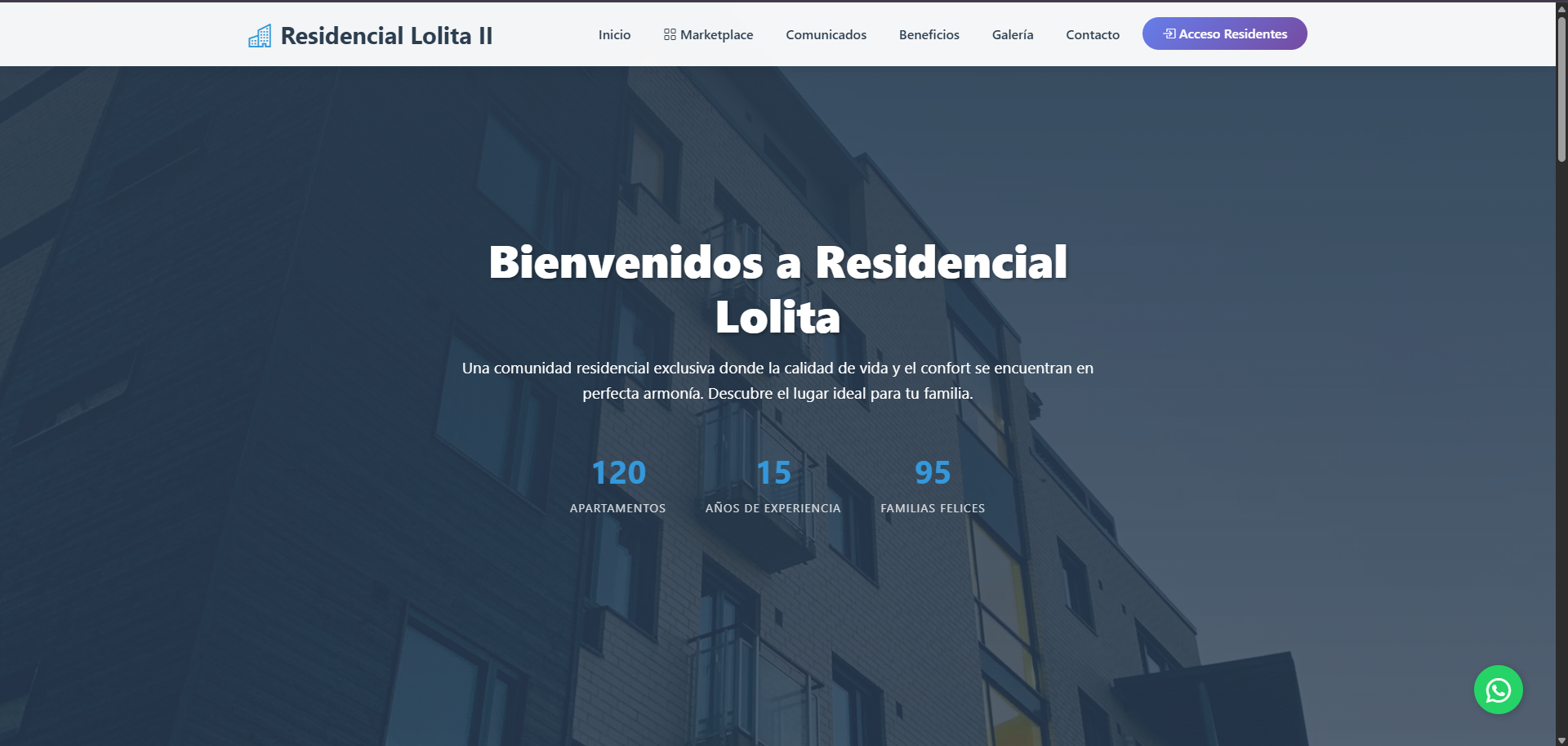1568x746 pixels.
Task: Click the building logo icon beside Residencial Lolita II
Action: point(260,34)
